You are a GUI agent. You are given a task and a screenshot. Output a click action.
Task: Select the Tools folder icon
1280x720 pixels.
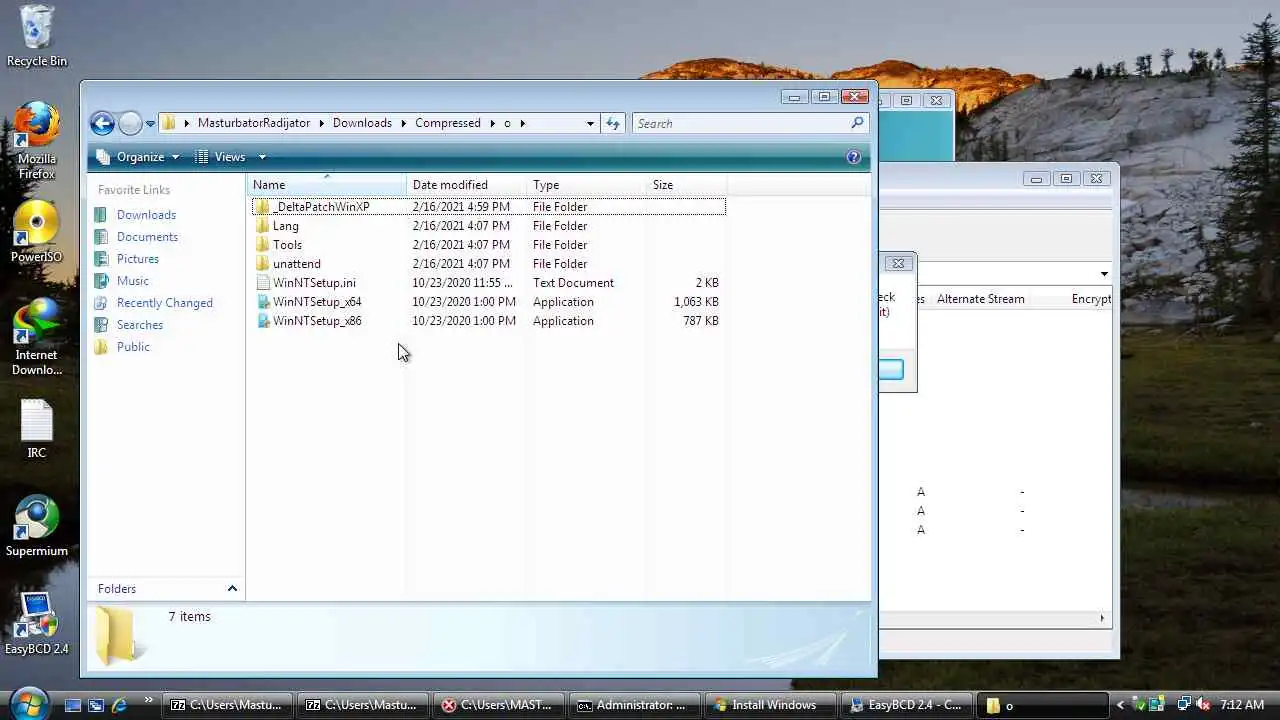tap(262, 245)
